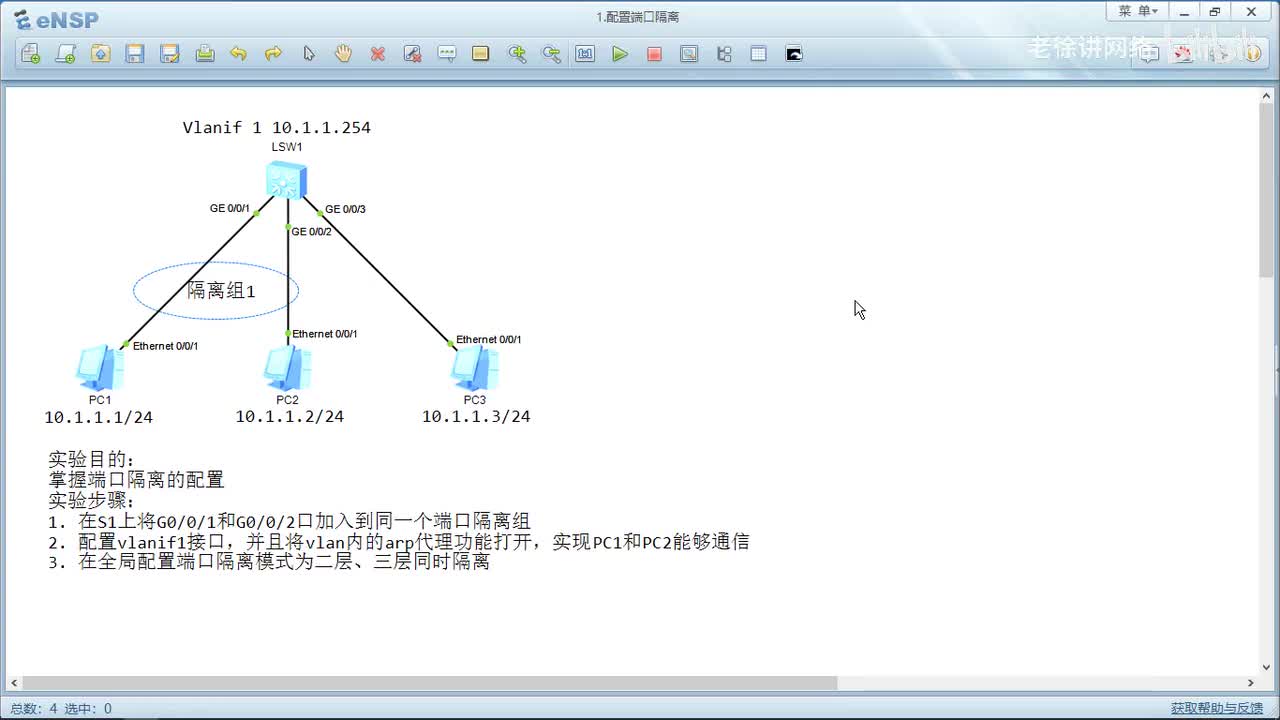1280x720 pixels.
Task: Open the 菜单 dropdown menu
Action: click(x=1138, y=12)
